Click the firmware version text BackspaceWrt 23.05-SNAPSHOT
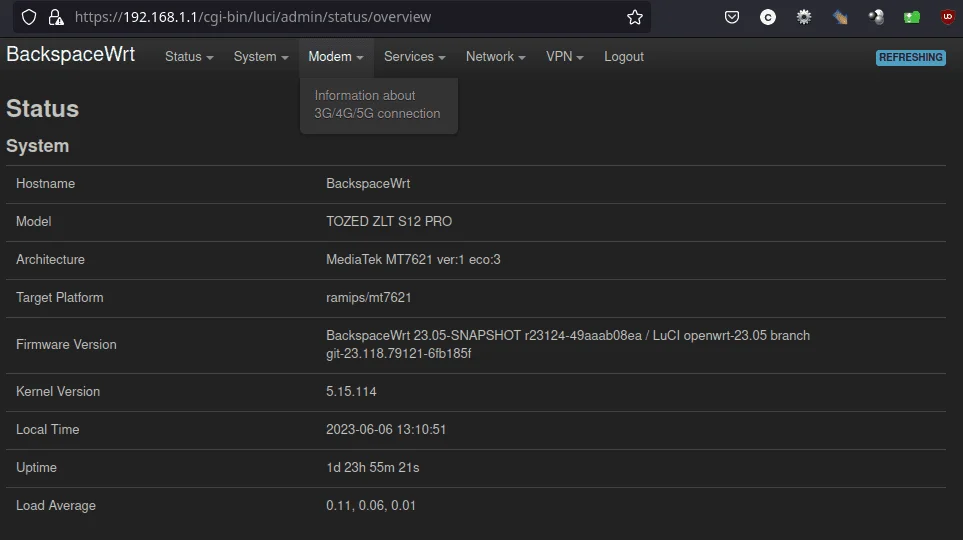 point(424,336)
